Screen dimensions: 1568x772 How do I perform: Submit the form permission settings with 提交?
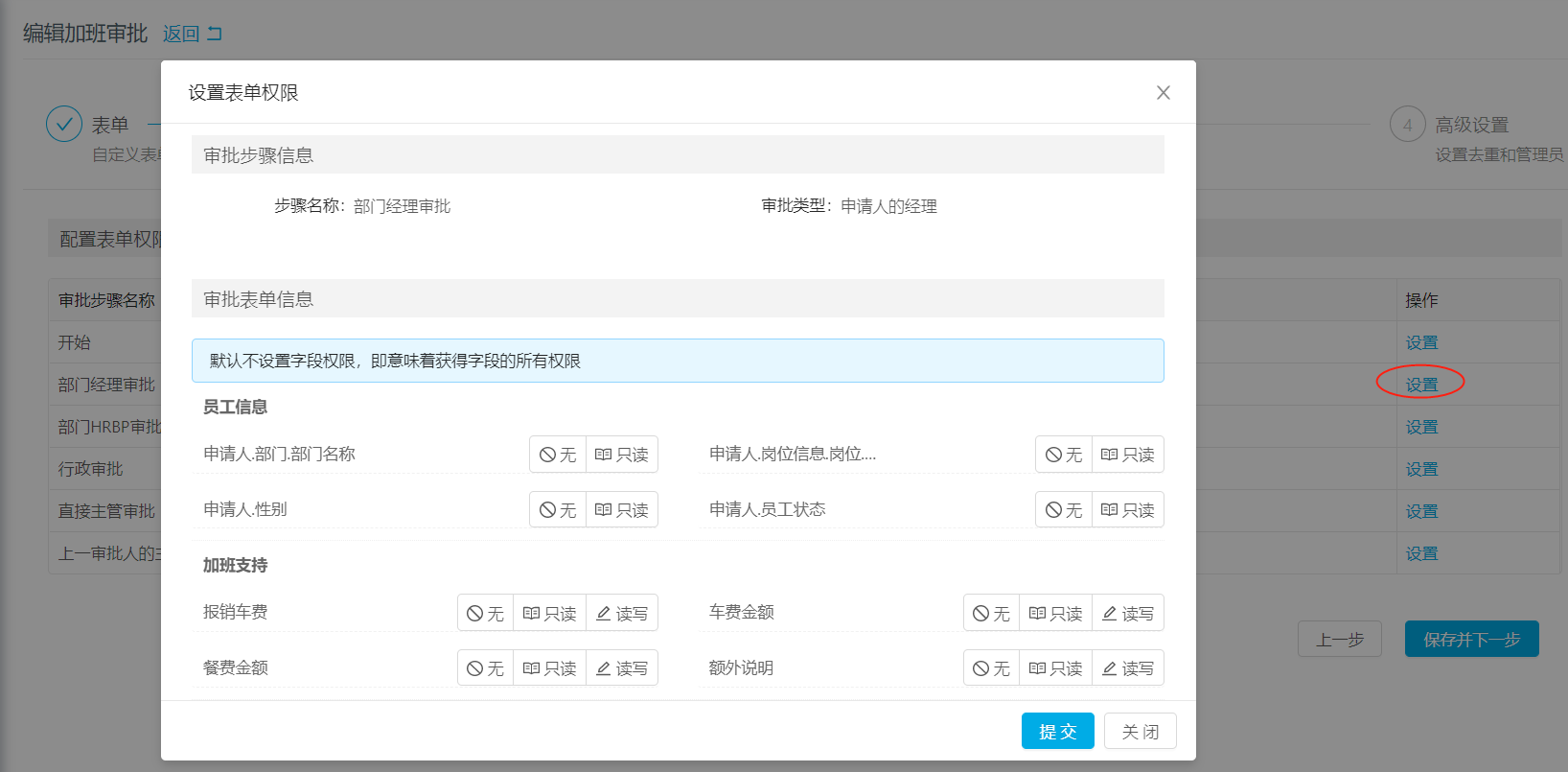coord(1058,732)
